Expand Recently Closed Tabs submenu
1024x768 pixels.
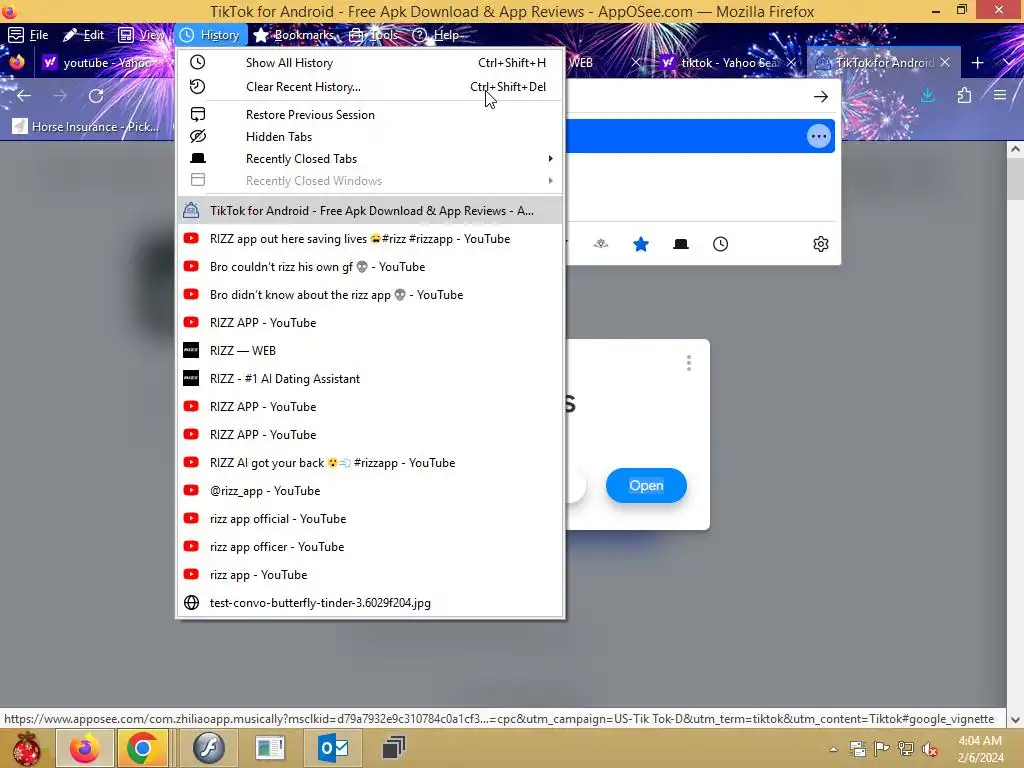370,159
